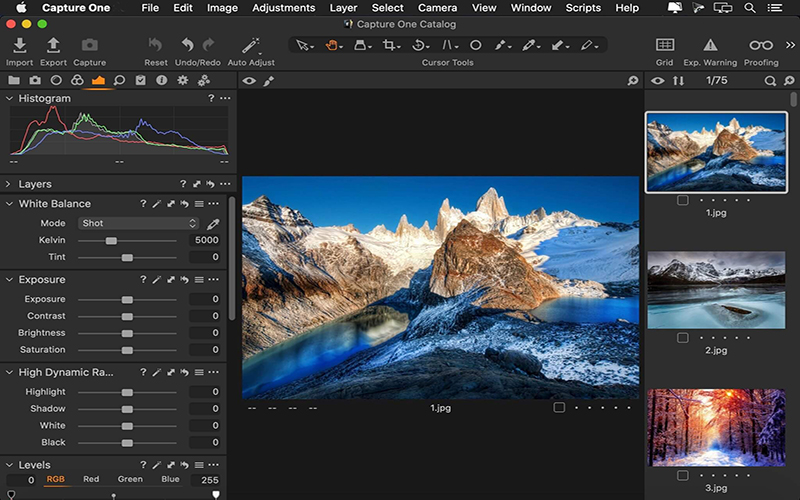Enable the Exposure Warning icon

click(710, 45)
